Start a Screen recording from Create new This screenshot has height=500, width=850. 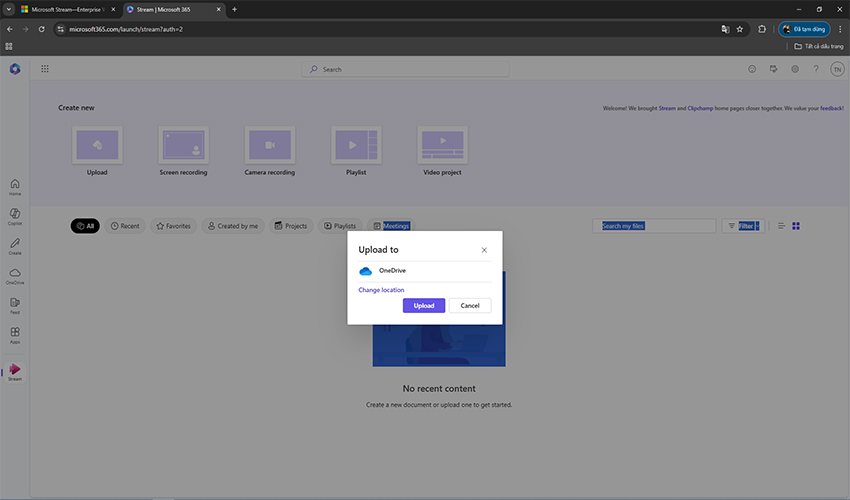[183, 151]
